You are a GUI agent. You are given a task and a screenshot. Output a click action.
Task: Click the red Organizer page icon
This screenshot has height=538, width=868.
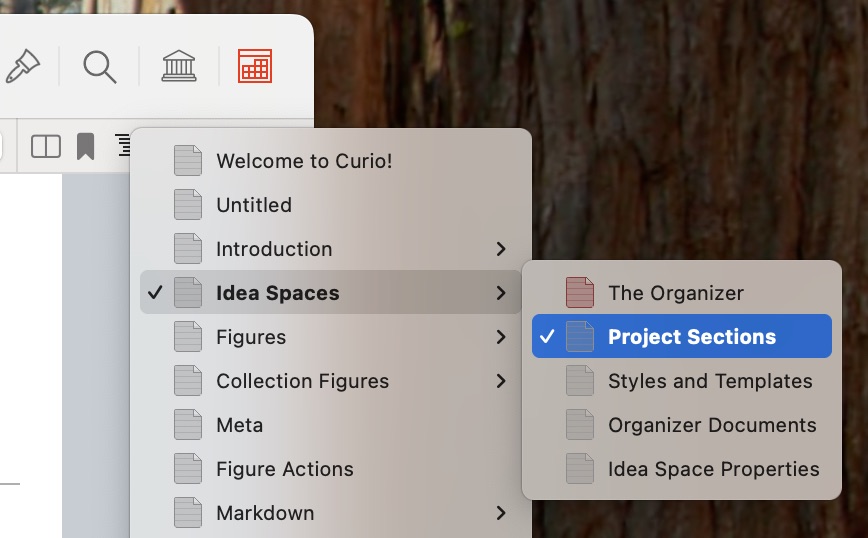click(x=580, y=293)
